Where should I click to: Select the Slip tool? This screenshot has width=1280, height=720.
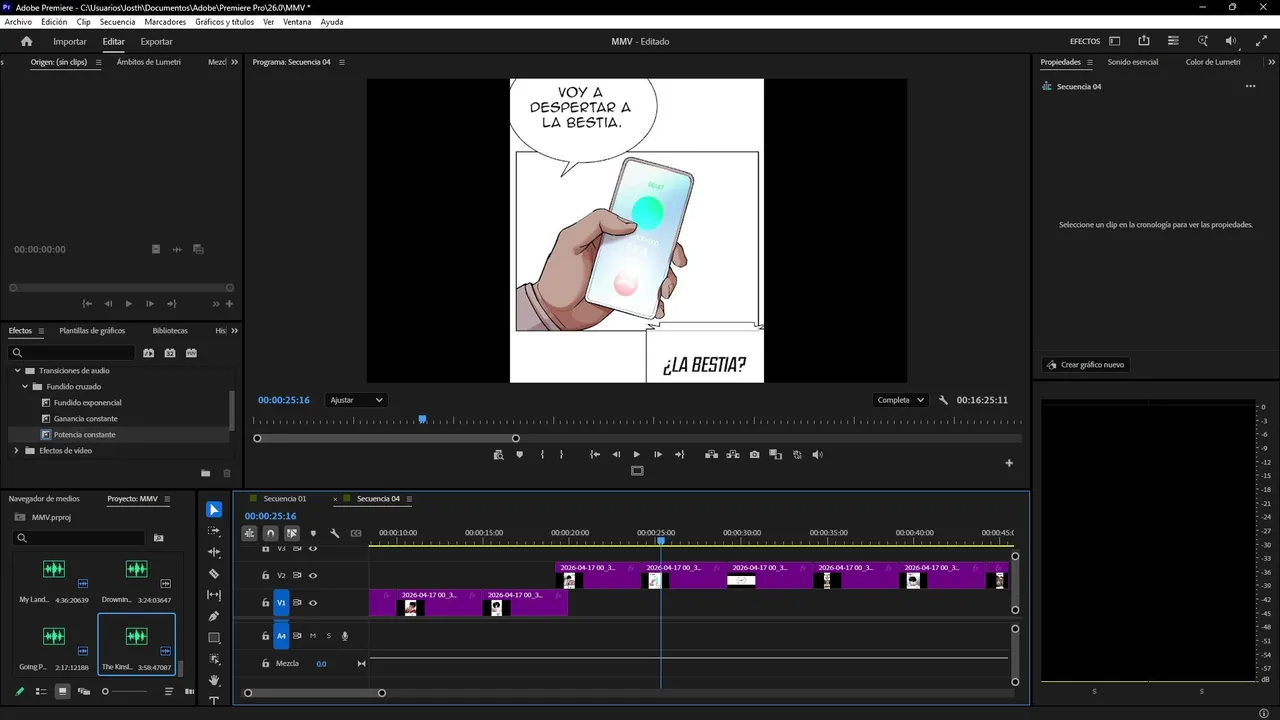coord(214,595)
